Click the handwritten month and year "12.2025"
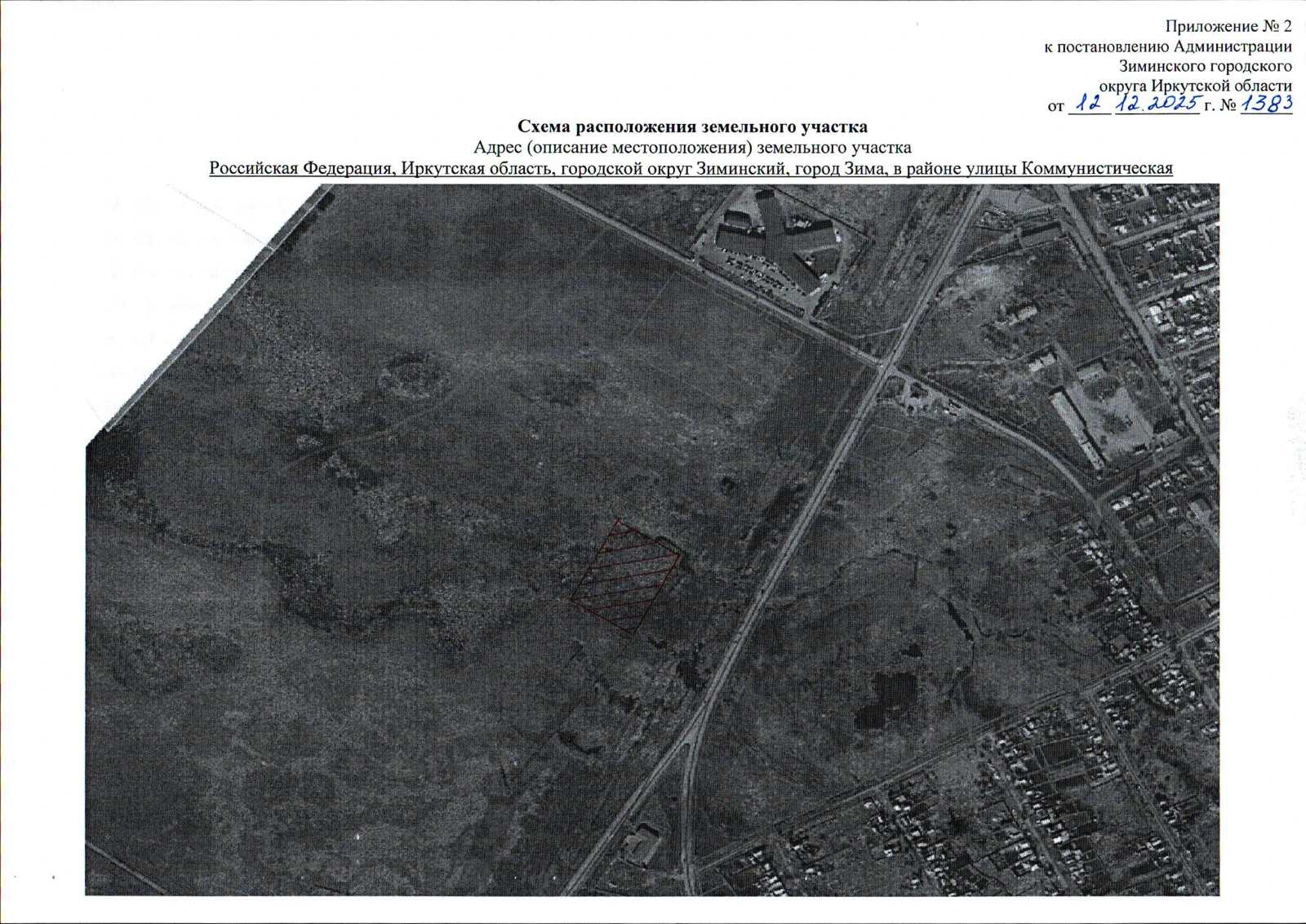1306x924 pixels. (x=1157, y=104)
